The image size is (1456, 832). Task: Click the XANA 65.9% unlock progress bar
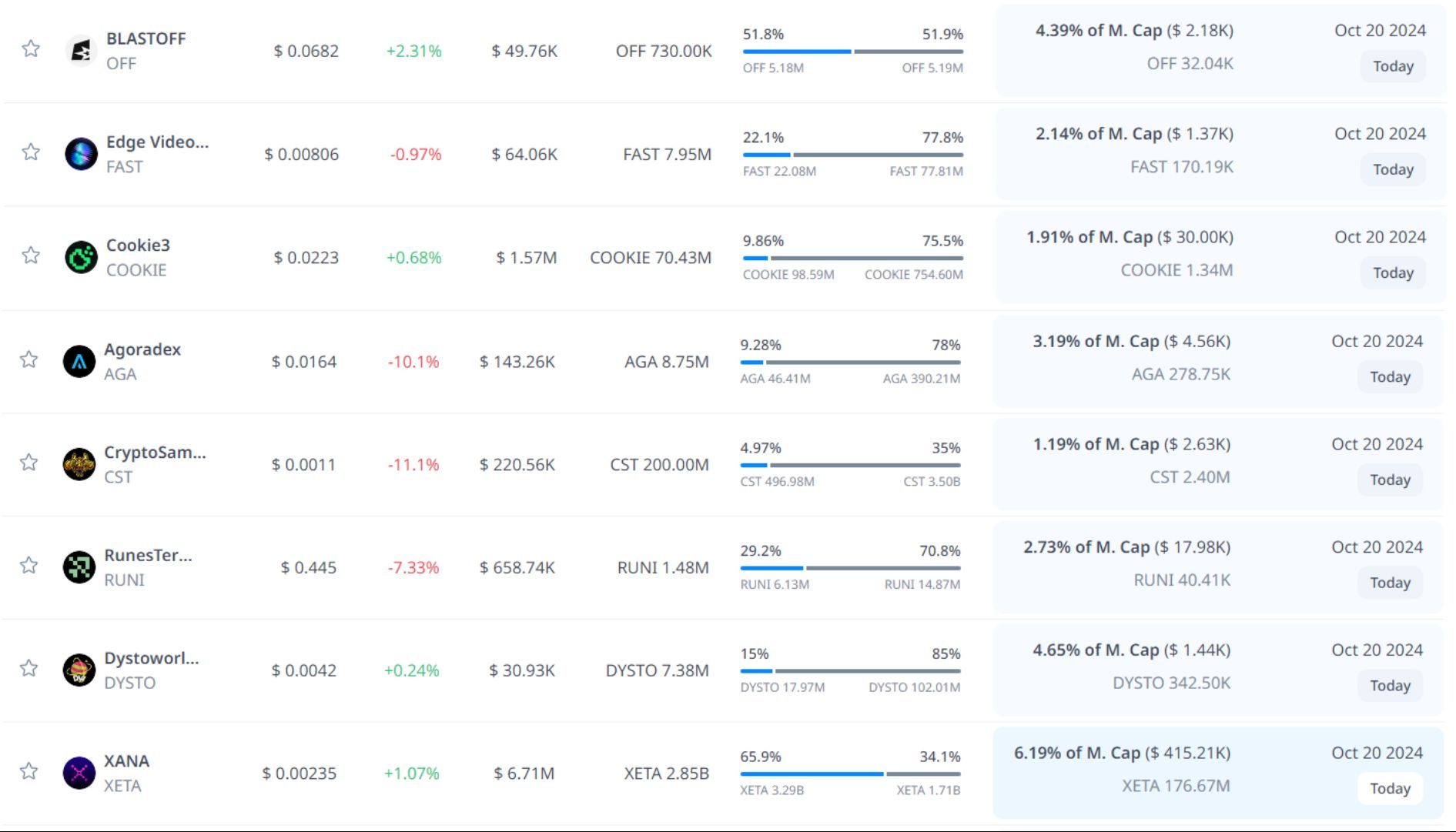click(x=850, y=774)
